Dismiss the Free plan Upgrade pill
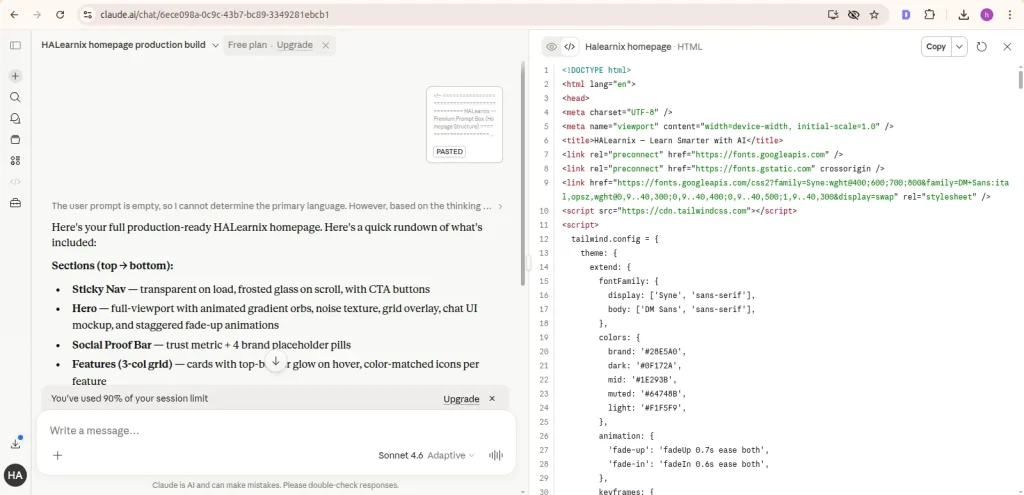 [325, 45]
